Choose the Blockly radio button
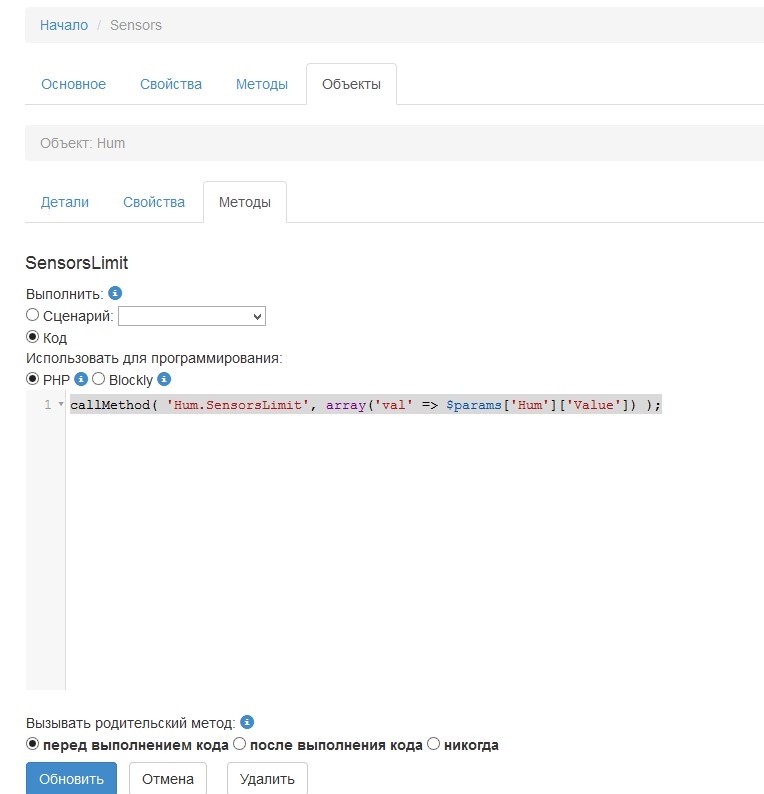This screenshot has width=764, height=794. pyautogui.click(x=98, y=379)
